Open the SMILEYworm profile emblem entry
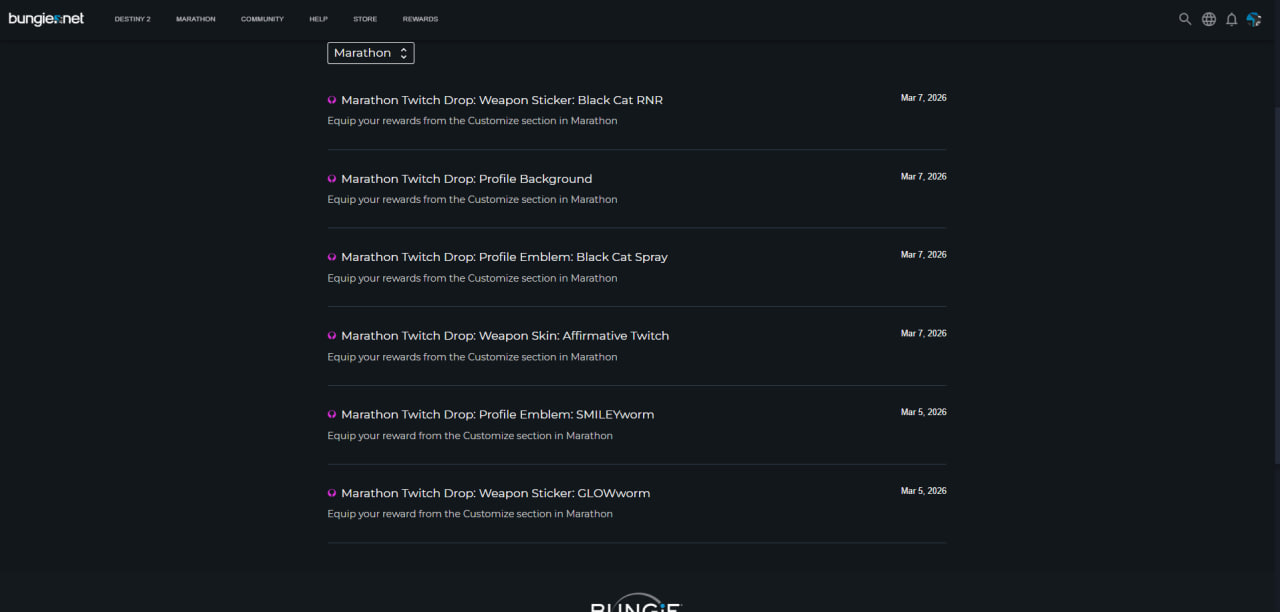 pos(497,414)
